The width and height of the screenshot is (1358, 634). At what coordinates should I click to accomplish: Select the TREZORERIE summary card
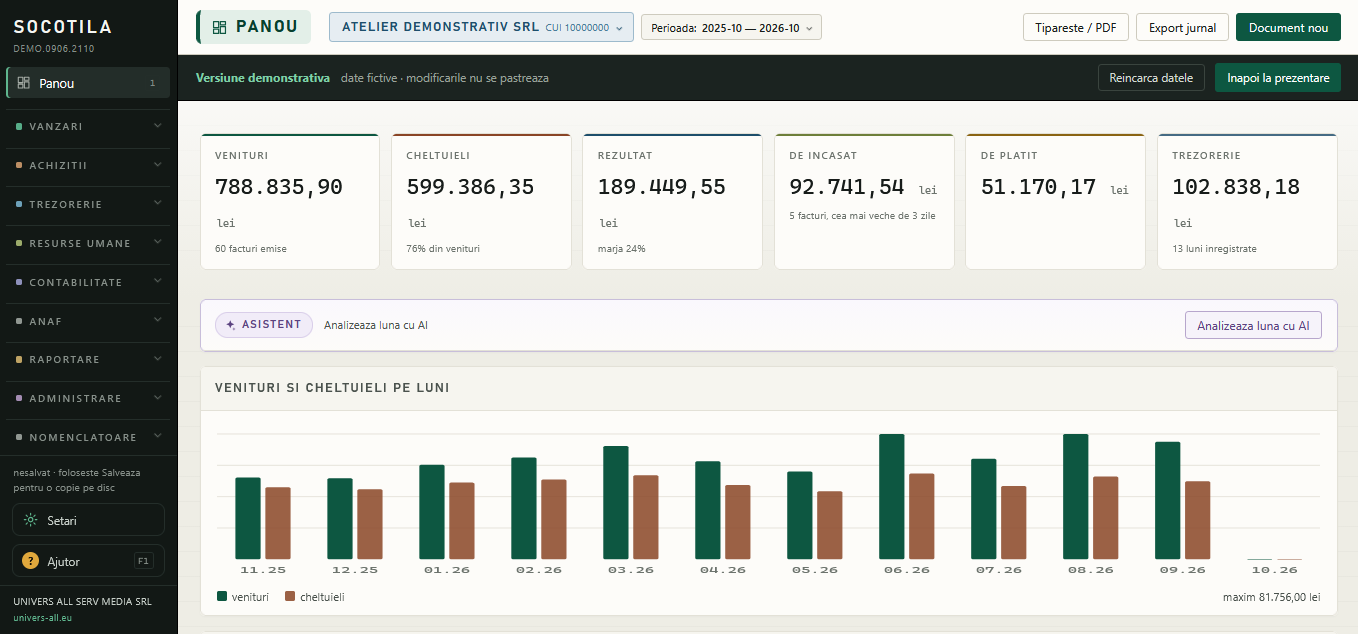pyautogui.click(x=1247, y=202)
